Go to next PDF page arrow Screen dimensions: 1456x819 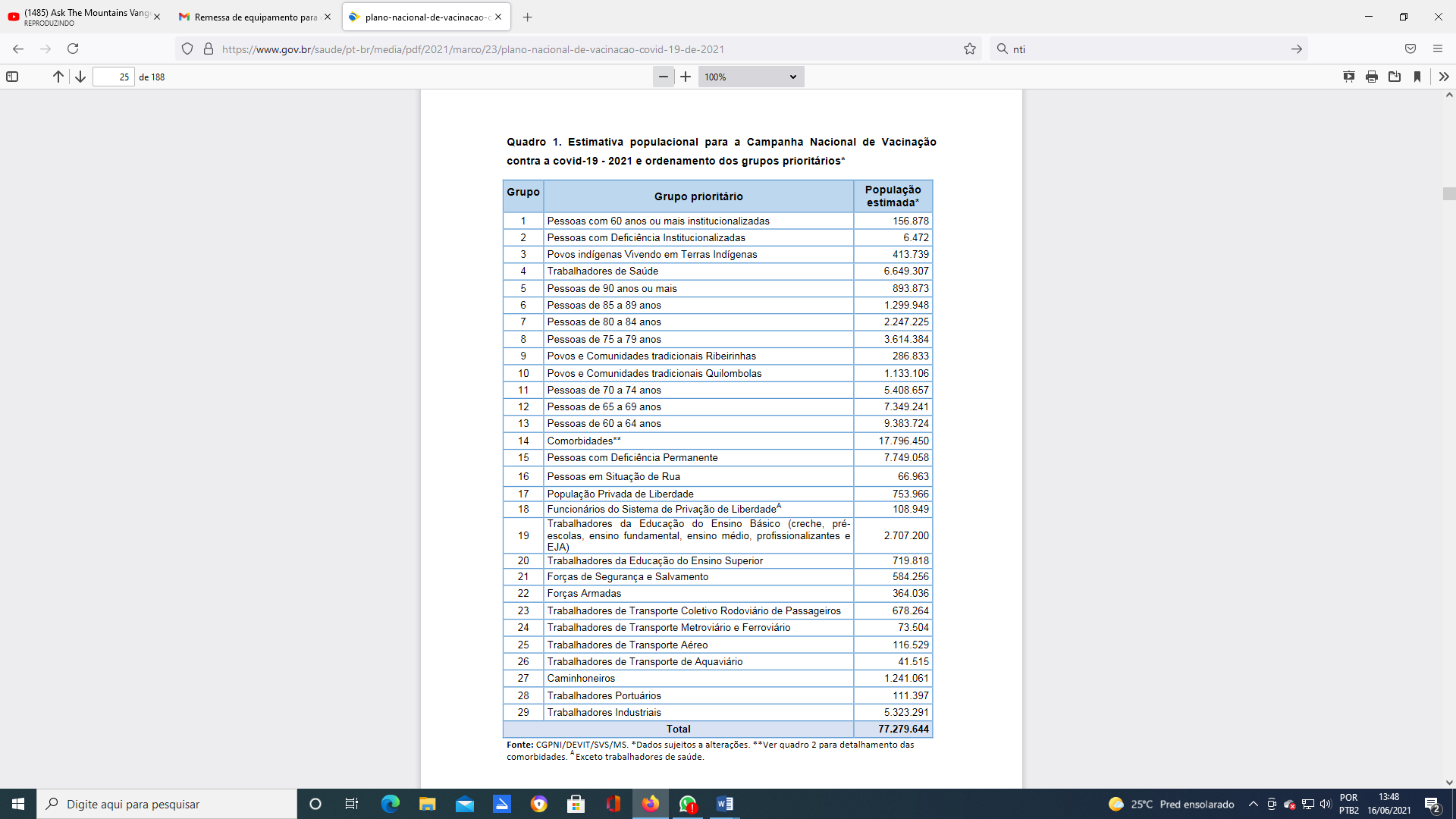pyautogui.click(x=80, y=77)
